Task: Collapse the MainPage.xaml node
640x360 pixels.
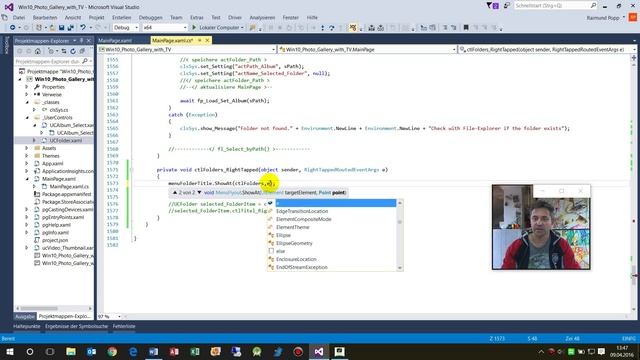Action: point(27,179)
